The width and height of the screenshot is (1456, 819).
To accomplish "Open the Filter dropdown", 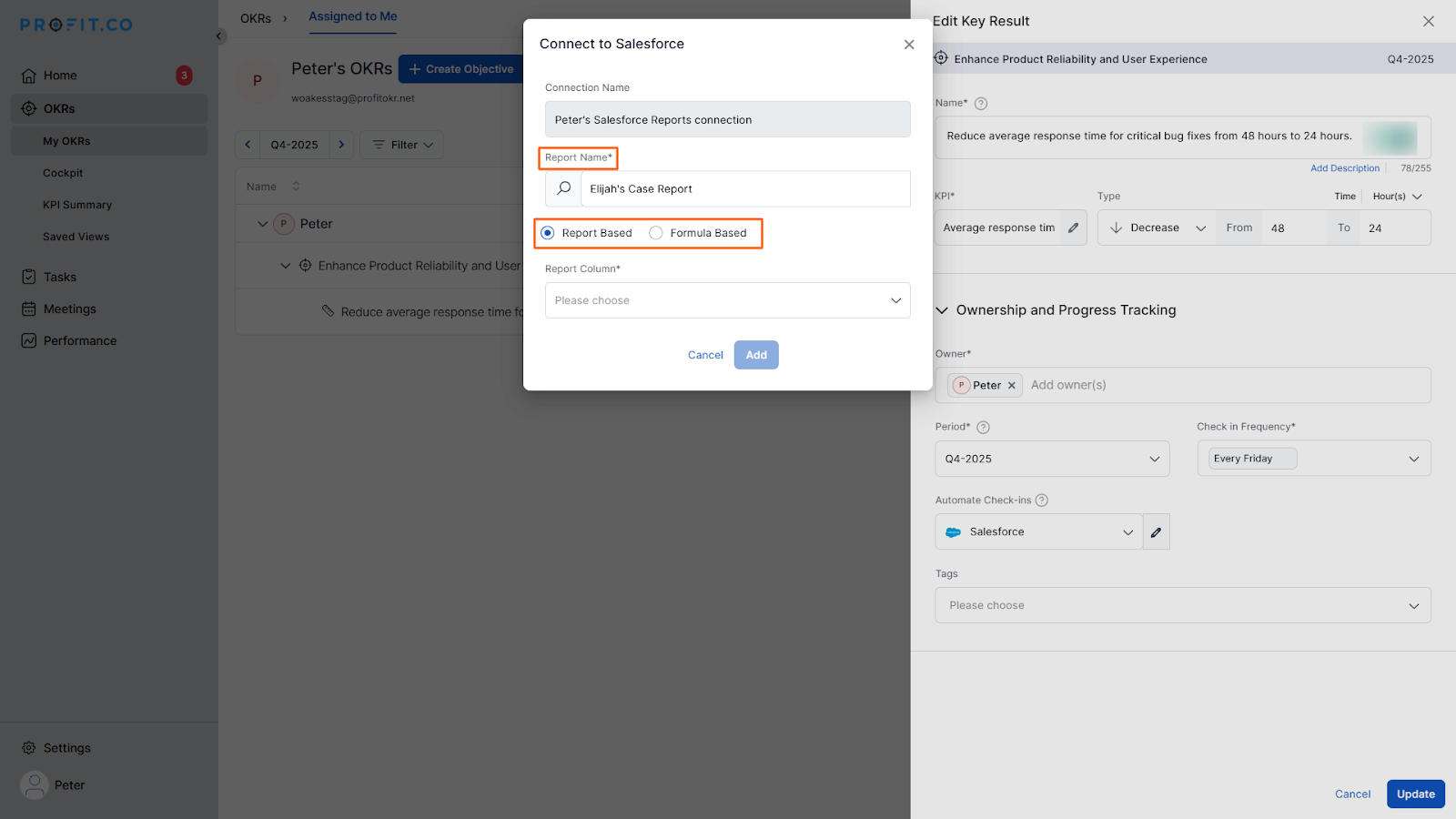I will point(401,145).
